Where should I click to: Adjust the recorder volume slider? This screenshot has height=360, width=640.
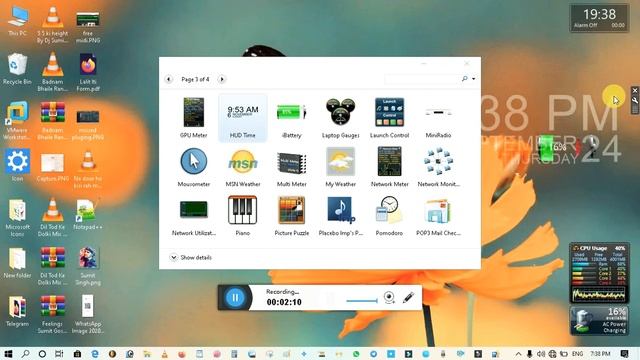tap(362, 301)
